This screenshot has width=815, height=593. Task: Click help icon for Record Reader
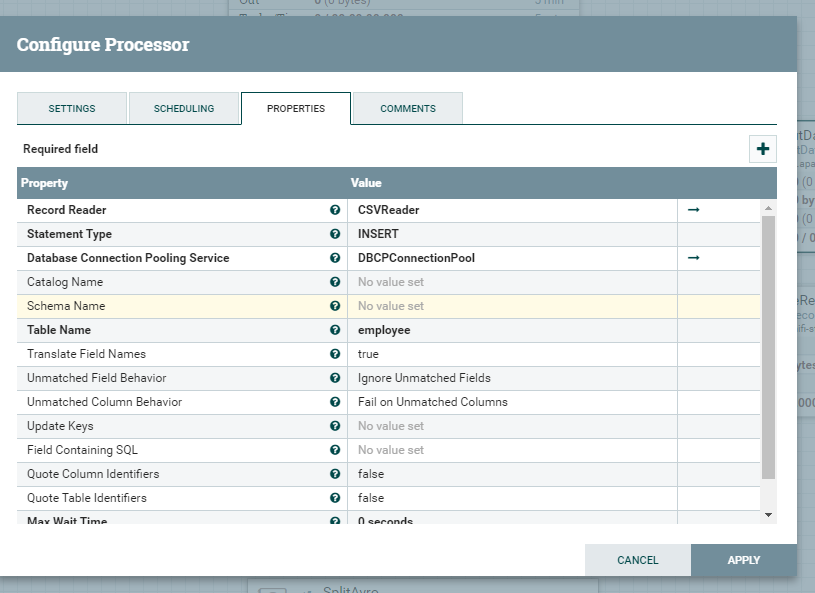[335, 210]
